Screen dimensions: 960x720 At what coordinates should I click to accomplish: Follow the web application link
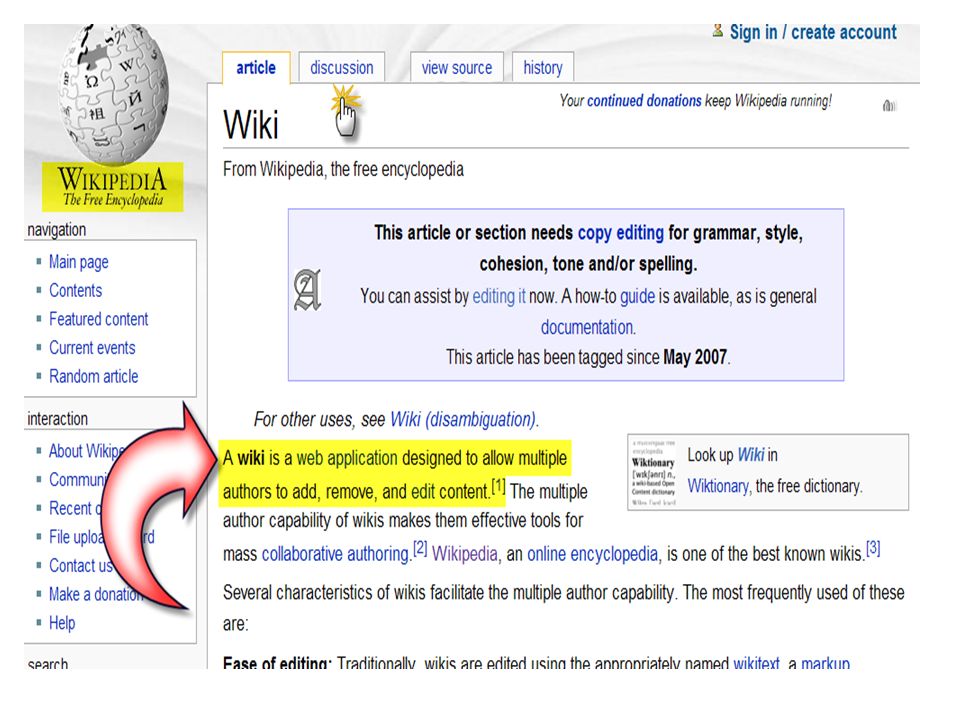pyautogui.click(x=347, y=458)
